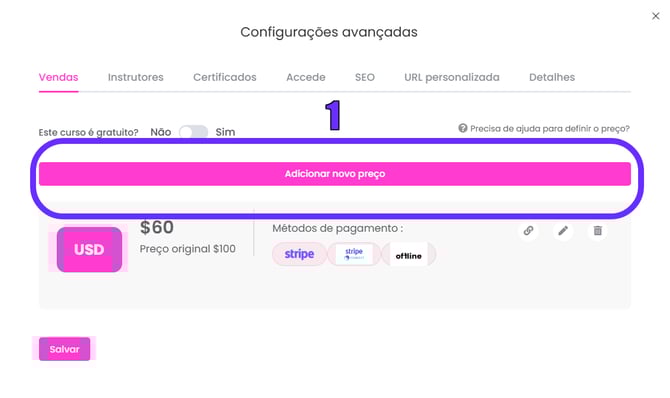The width and height of the screenshot is (670, 398).
Task: Delete the USD price with trash icon
Action: click(598, 231)
